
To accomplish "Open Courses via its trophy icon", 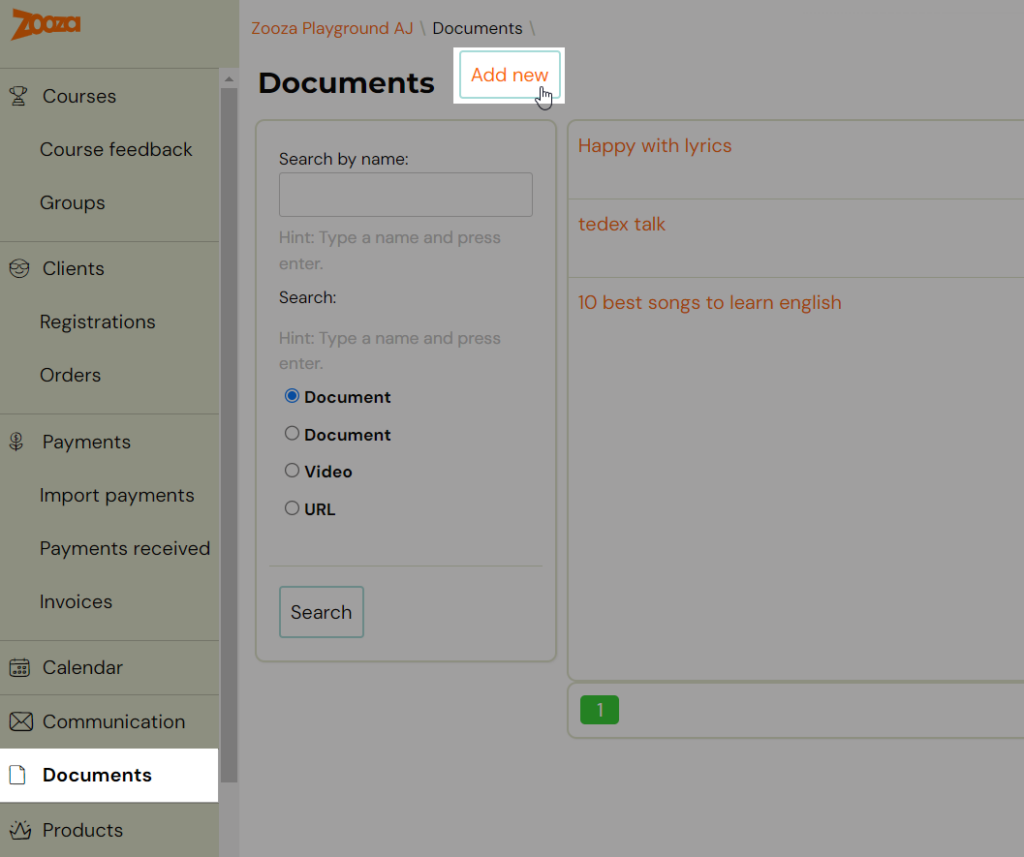I will 18,96.
